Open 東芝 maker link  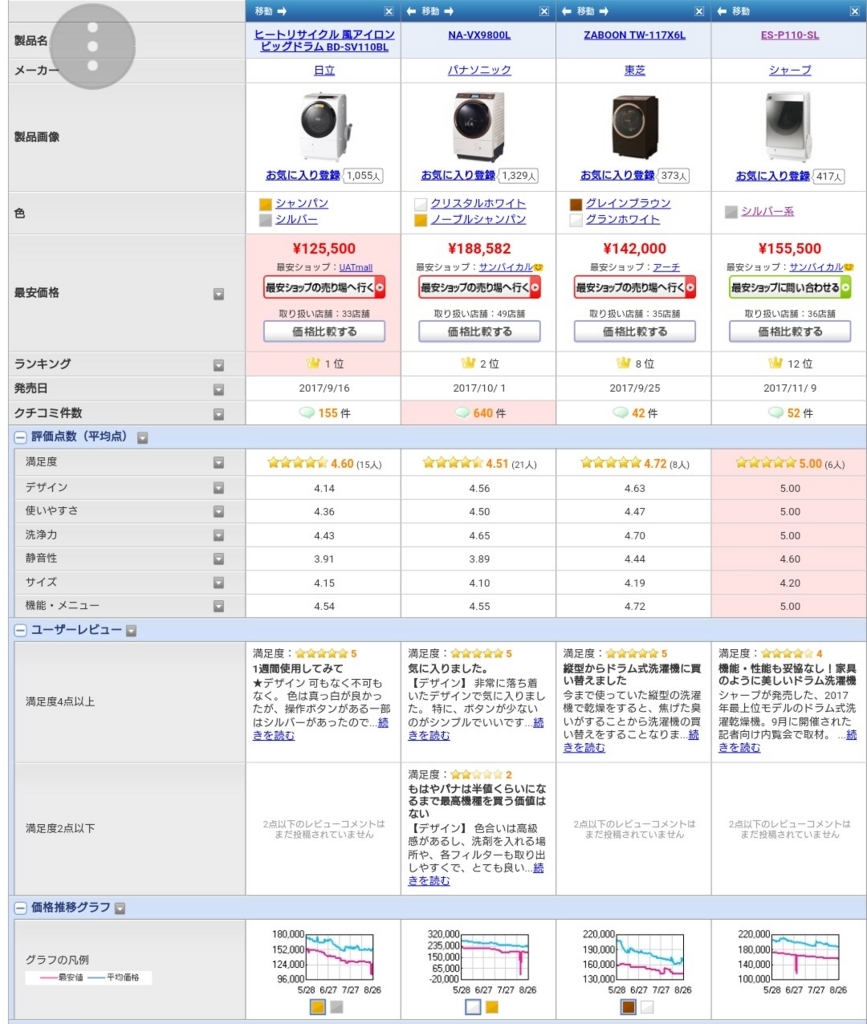(635, 70)
